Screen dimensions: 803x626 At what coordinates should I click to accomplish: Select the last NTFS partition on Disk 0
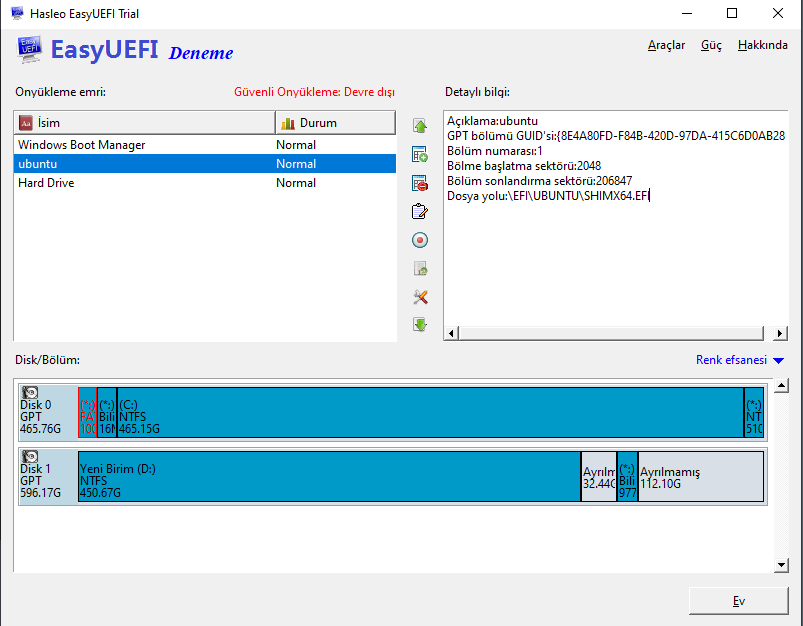[754, 412]
